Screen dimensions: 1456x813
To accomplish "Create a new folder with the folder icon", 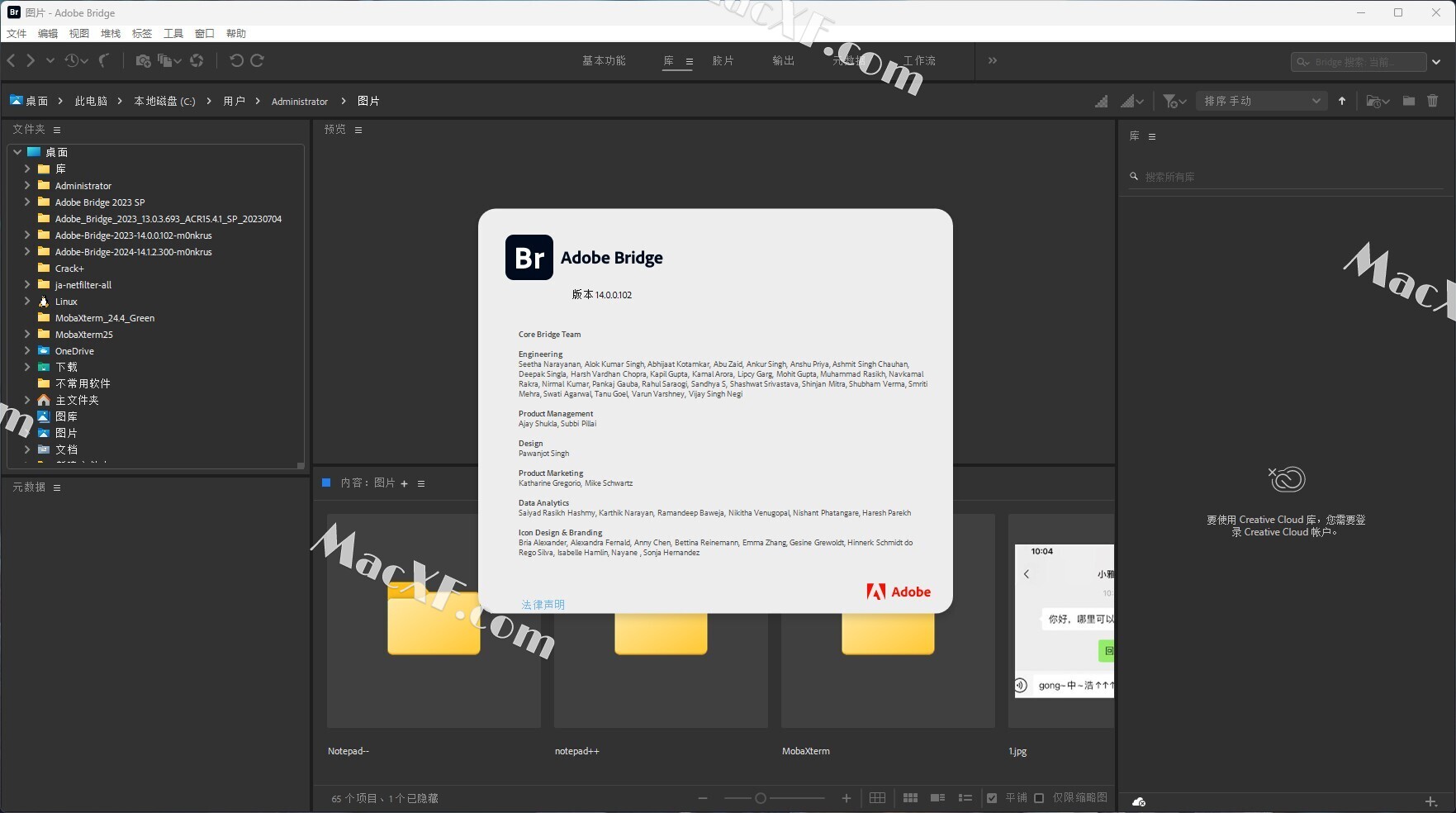I will pyautogui.click(x=1409, y=101).
